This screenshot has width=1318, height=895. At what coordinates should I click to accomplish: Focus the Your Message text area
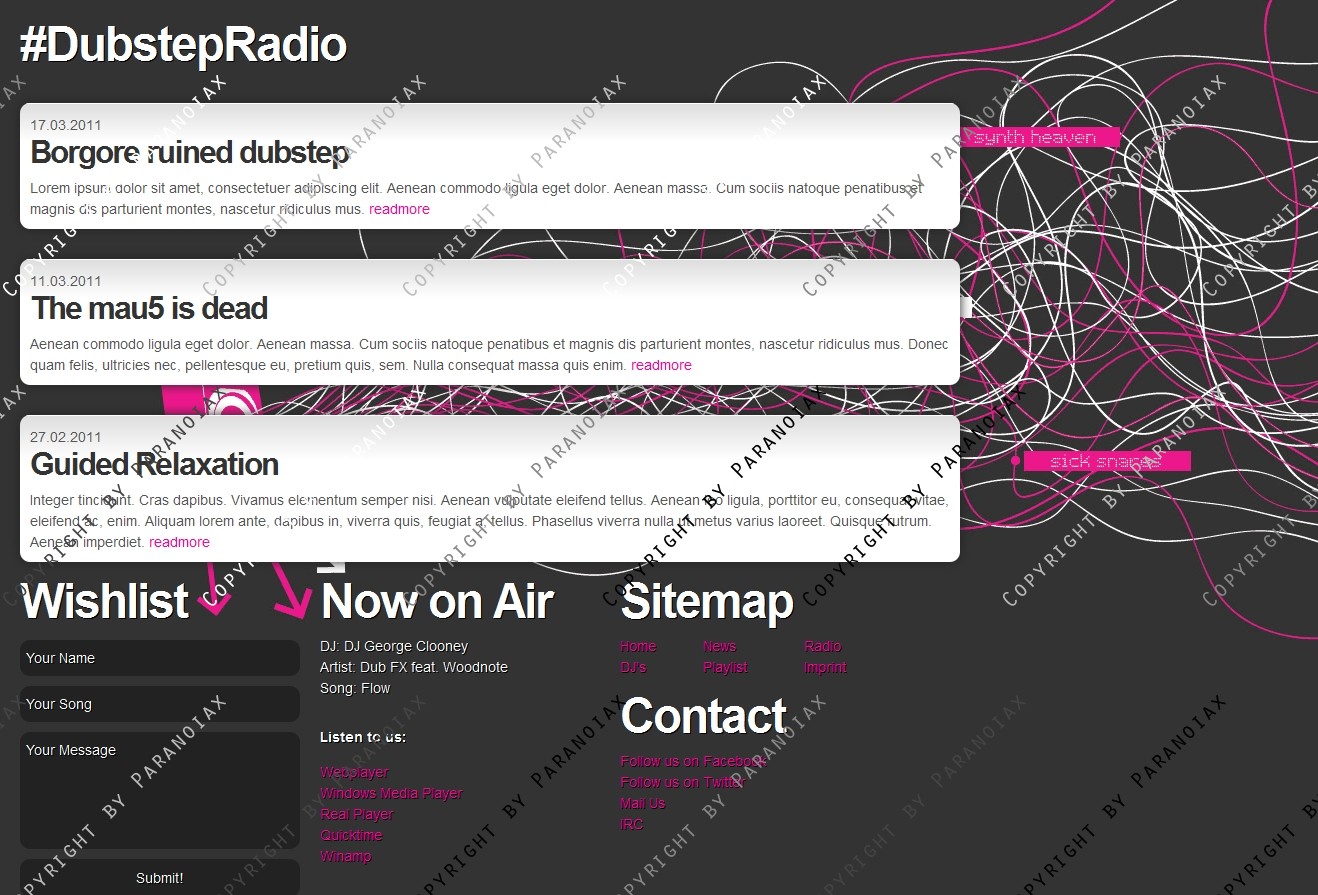[160, 790]
